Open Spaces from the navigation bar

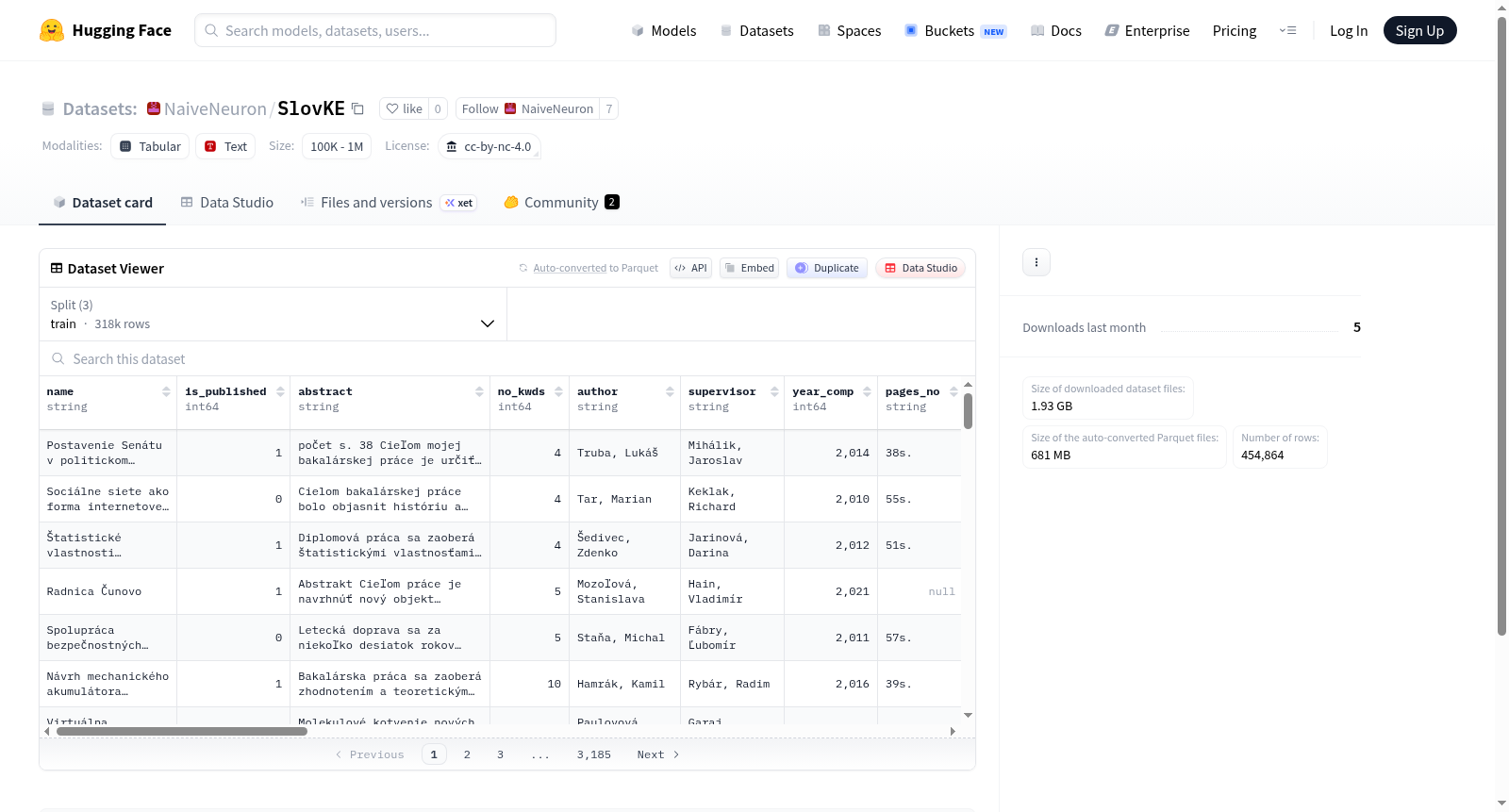point(849,30)
